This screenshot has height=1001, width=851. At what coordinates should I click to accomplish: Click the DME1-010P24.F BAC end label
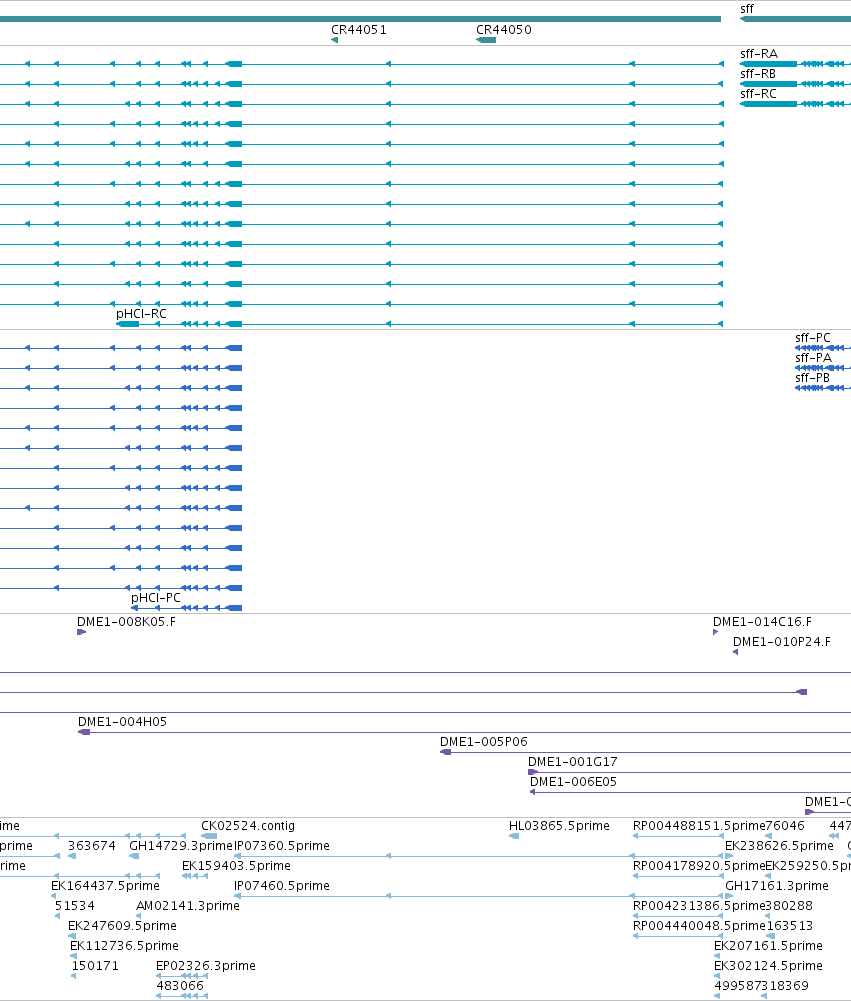coord(782,642)
